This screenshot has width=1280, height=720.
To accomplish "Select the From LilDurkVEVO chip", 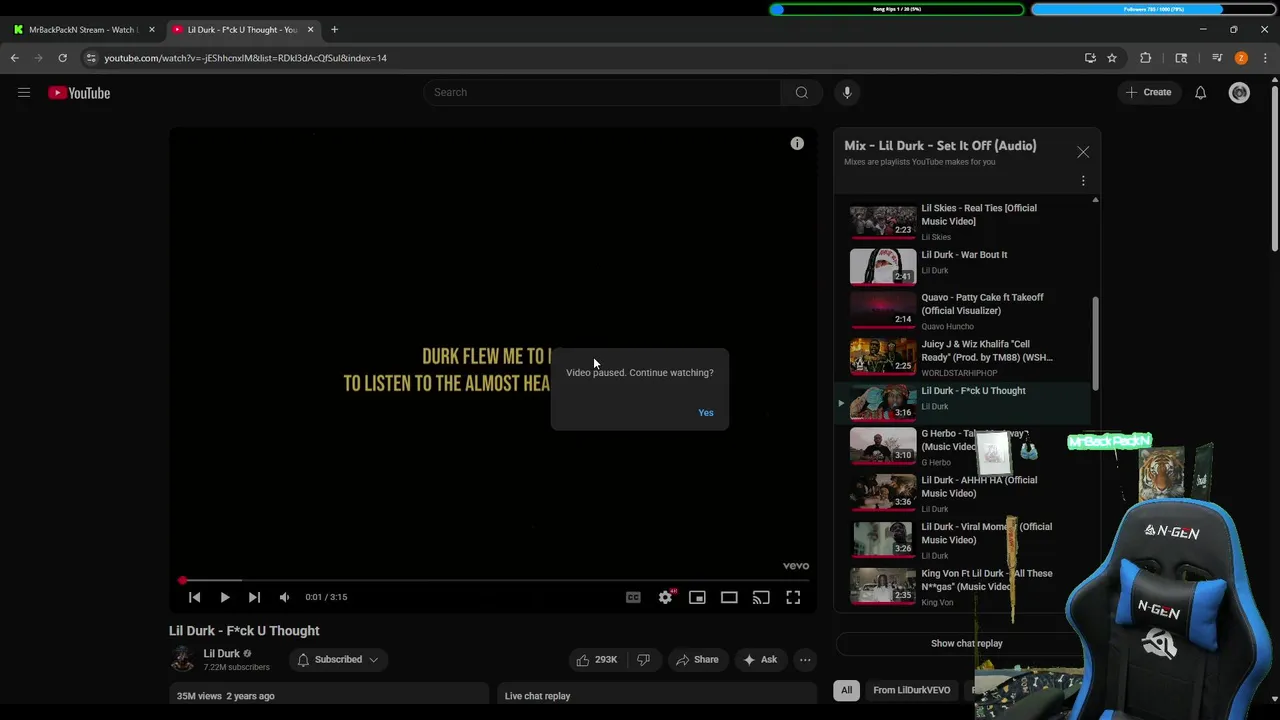I will [911, 690].
